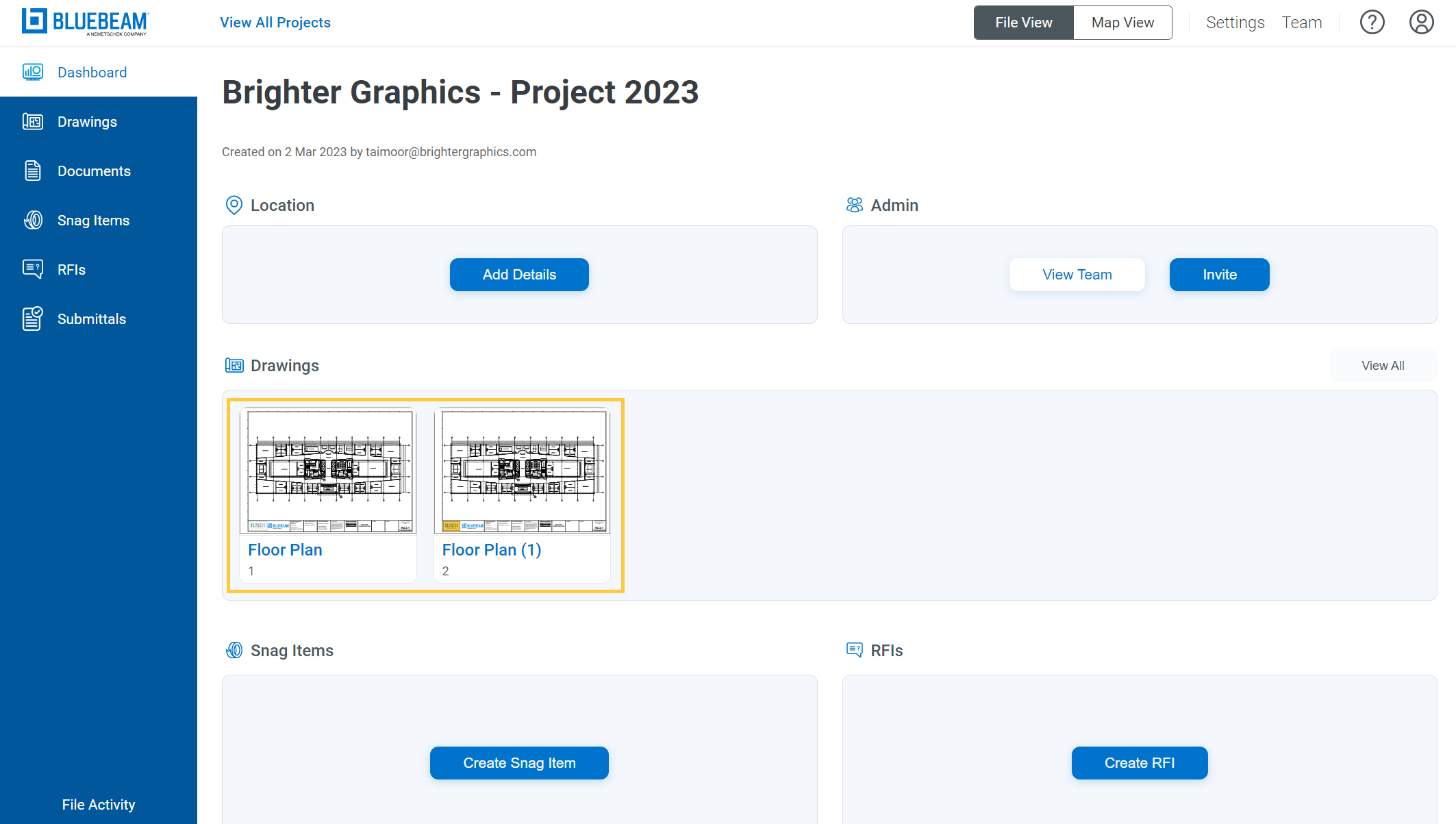The image size is (1456, 824).
Task: Switch to File View
Action: click(x=1024, y=23)
